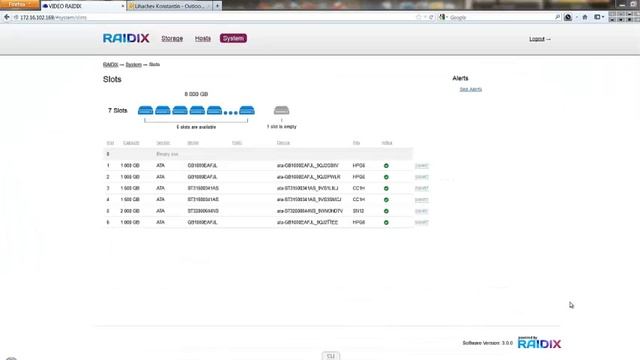
Task: Reload the page with the refresh icon
Action: (x=431, y=17)
